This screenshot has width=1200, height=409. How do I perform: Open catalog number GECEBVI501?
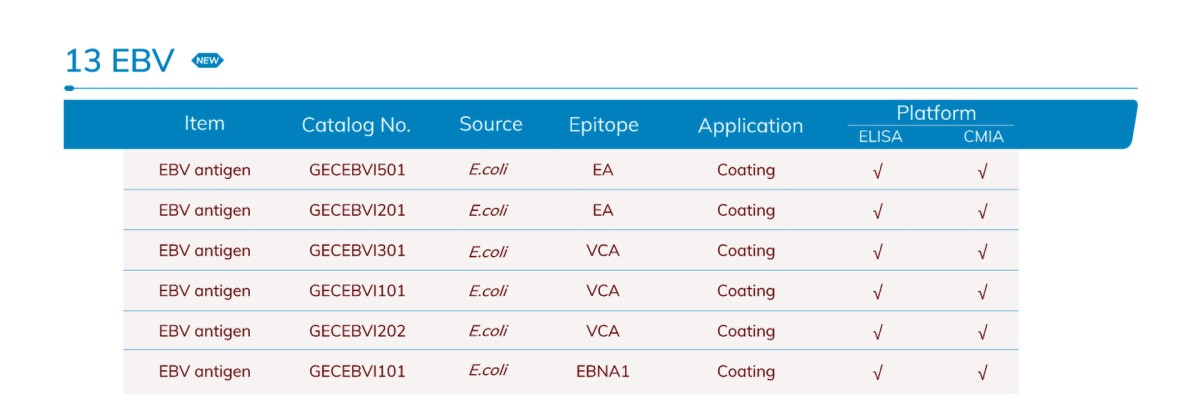357,170
